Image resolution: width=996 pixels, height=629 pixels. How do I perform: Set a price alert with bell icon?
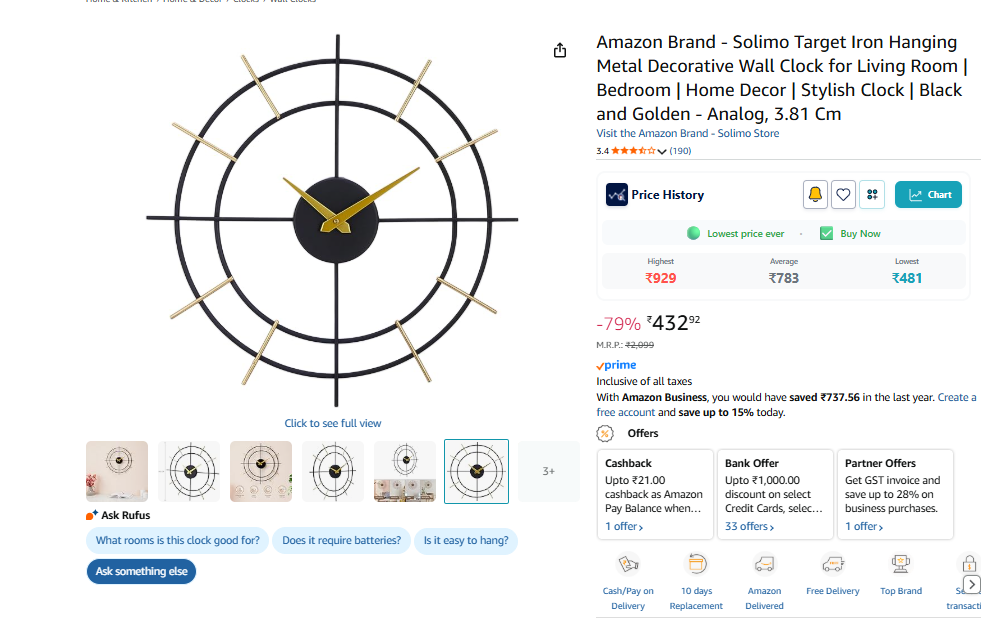pos(816,195)
